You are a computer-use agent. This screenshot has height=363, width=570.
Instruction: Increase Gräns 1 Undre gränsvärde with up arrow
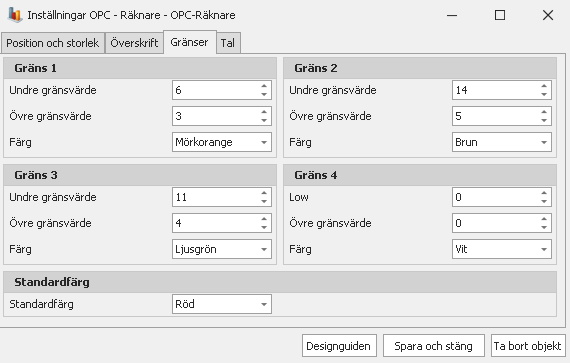(x=264, y=86)
